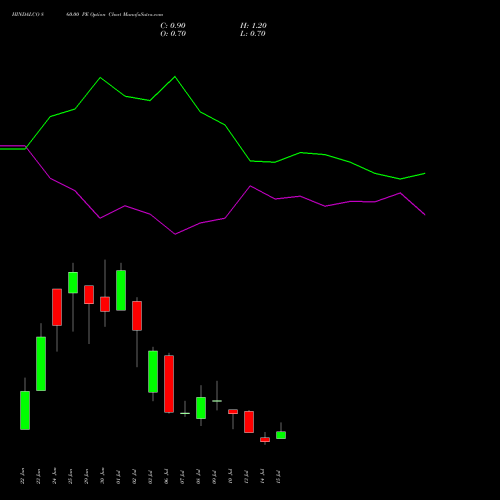
Task: Select the red candlestick for 24 Jun
Action: click(57, 307)
